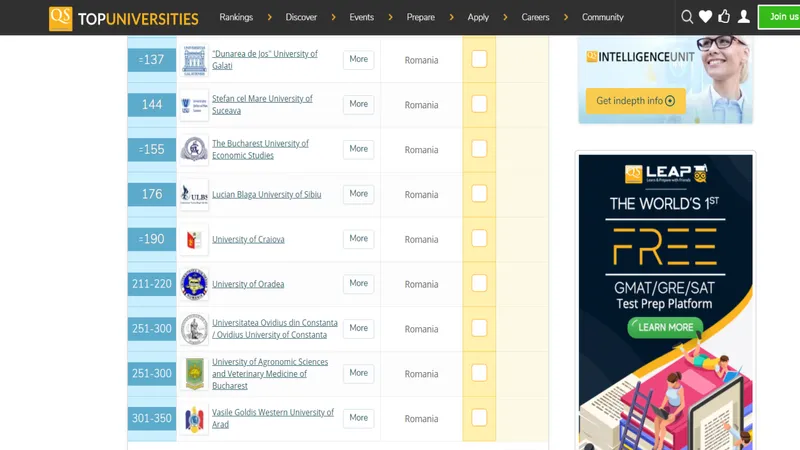The image size is (800, 450).
Task: Open the Rankings menu
Action: [x=236, y=17]
